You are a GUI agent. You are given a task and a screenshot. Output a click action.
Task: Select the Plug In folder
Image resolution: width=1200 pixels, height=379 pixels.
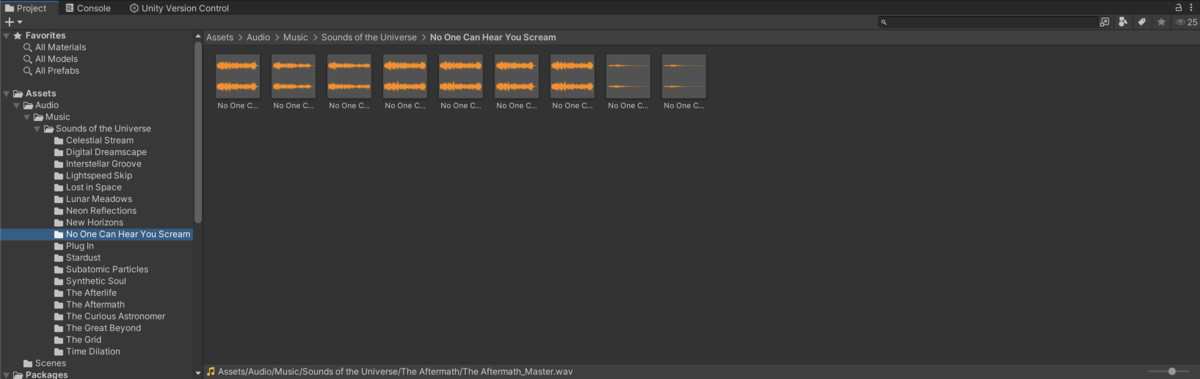click(73, 246)
